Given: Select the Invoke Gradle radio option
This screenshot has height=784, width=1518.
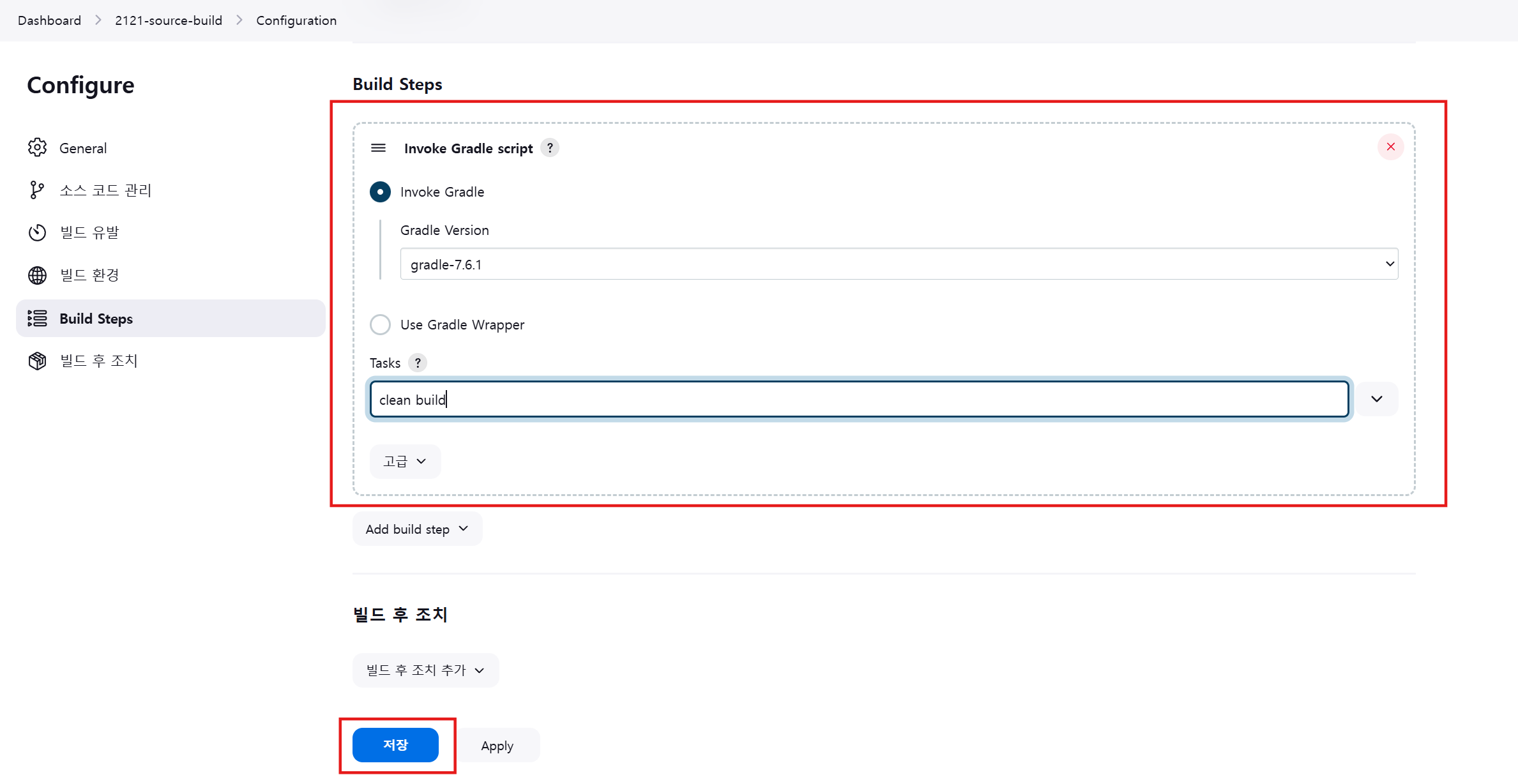Looking at the screenshot, I should (380, 192).
